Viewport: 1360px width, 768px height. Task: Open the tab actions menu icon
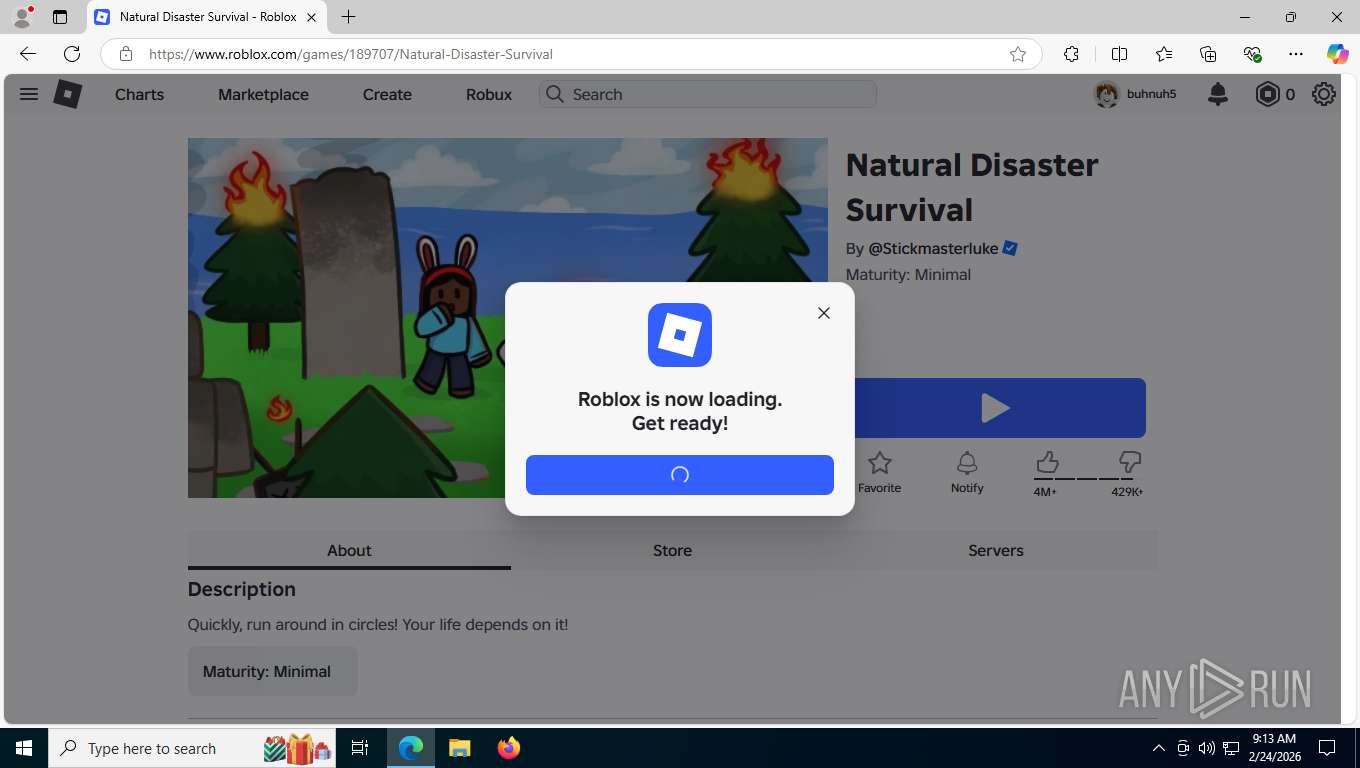coord(60,17)
